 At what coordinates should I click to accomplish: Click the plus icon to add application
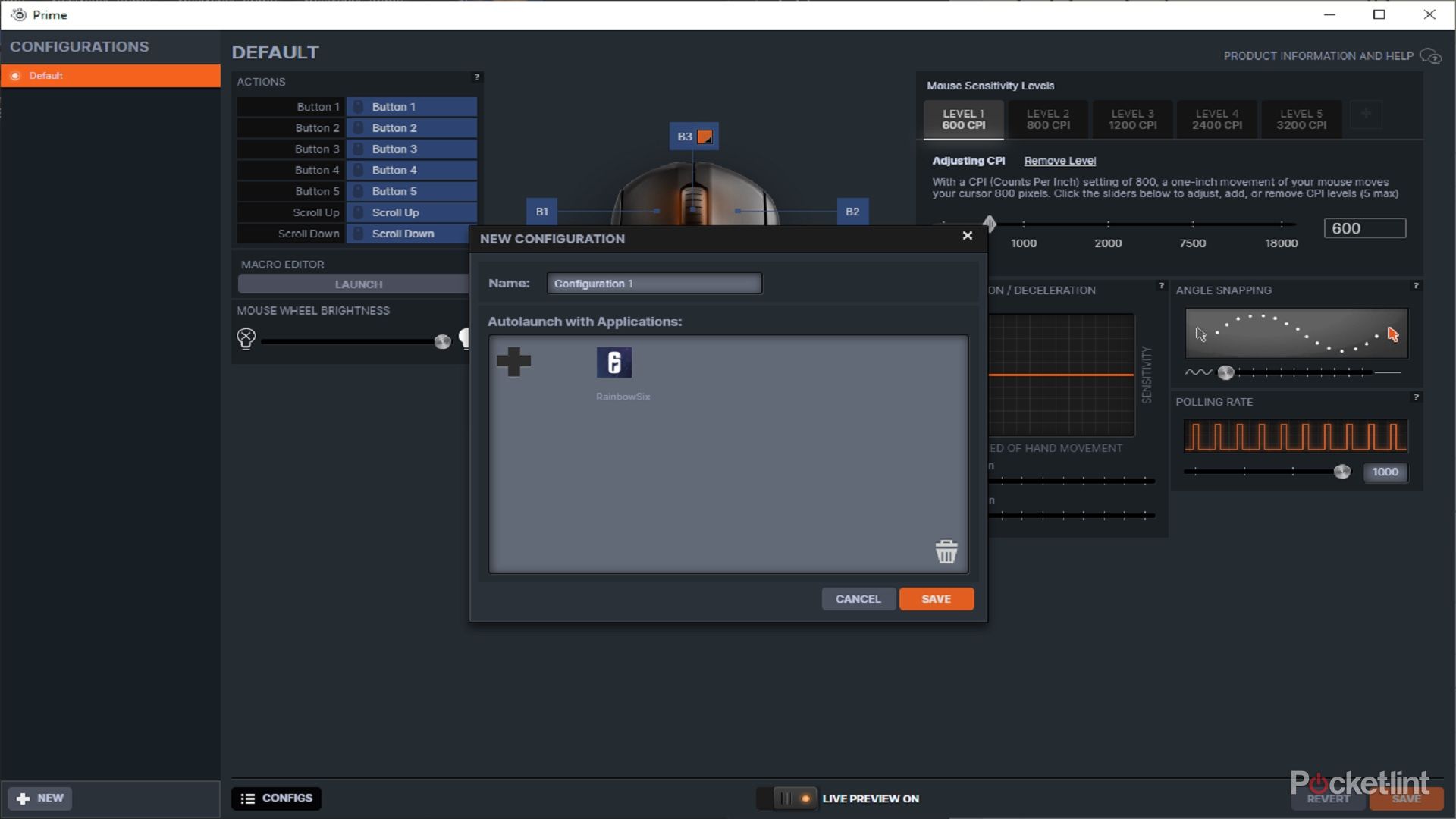[513, 362]
